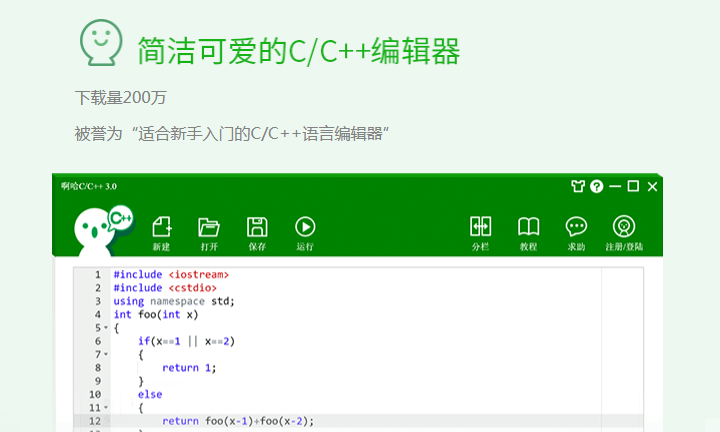Close the 啊哈C/C++ window
Viewport: 720px width, 432px height.
652,186
